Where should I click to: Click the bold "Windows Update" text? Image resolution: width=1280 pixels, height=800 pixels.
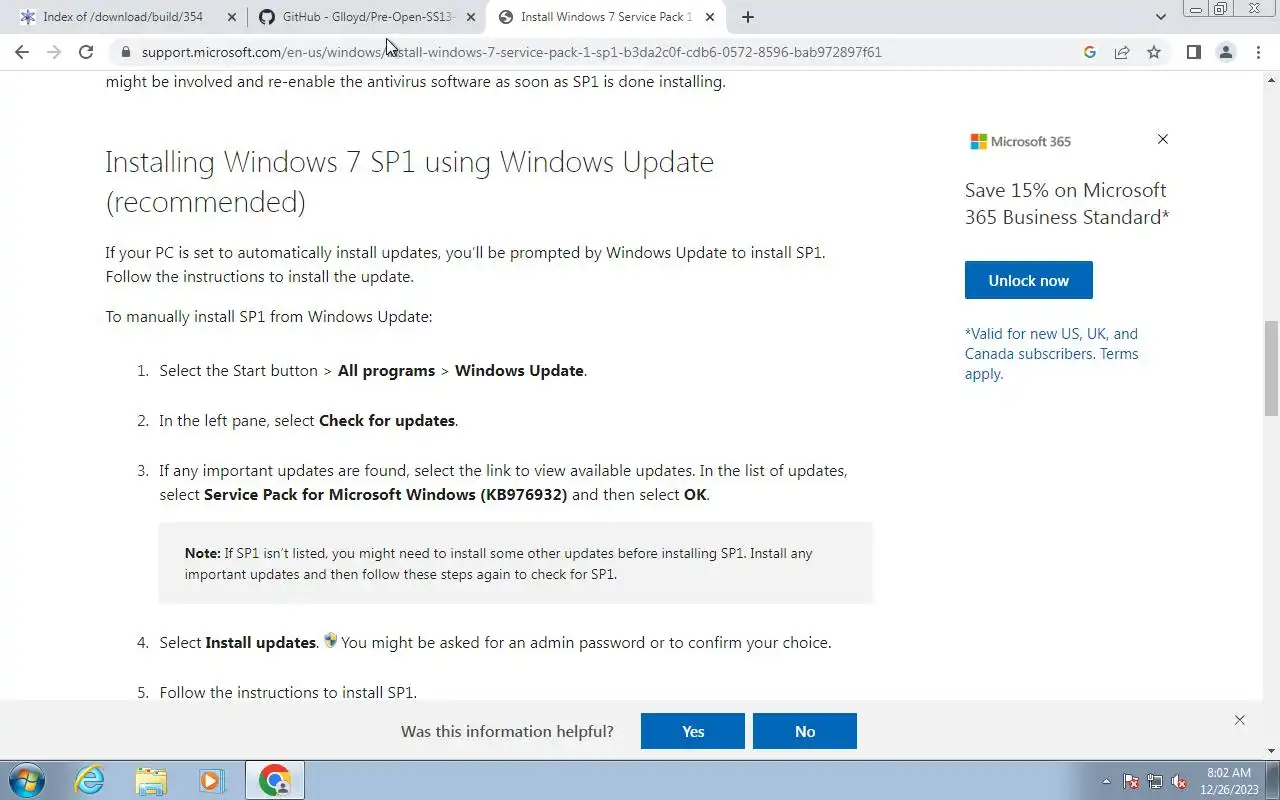click(x=519, y=371)
